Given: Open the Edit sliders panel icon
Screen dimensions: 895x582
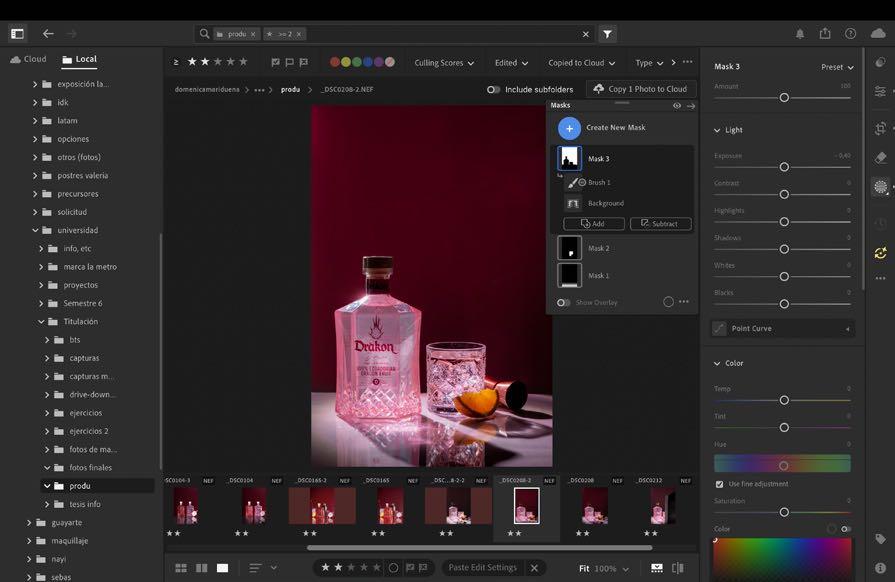Looking at the screenshot, I should point(880,91).
